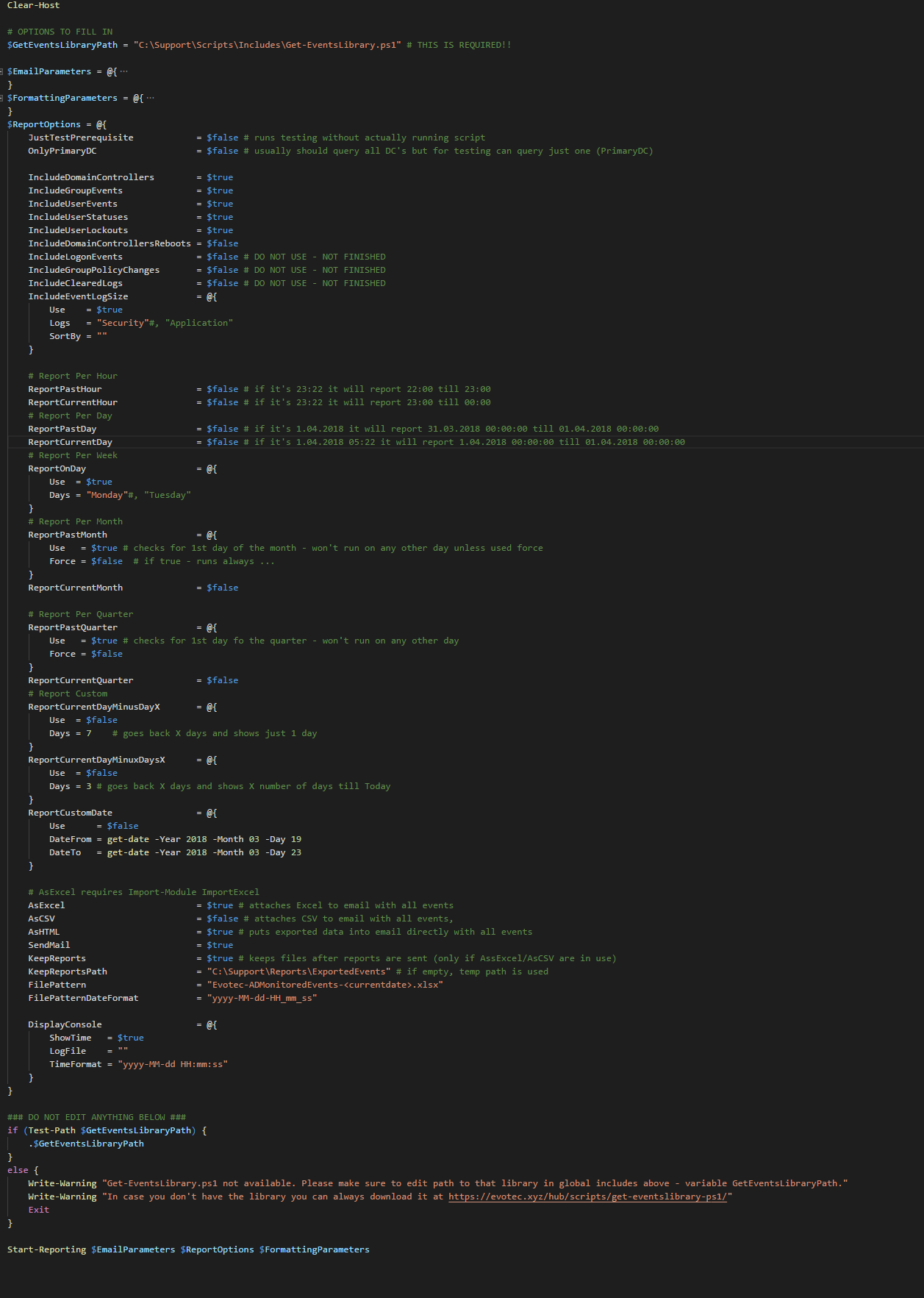Click the $false value of IncludeDomainControllersReboots
Viewport: 924px width, 1298px height.
pyautogui.click(x=222, y=243)
